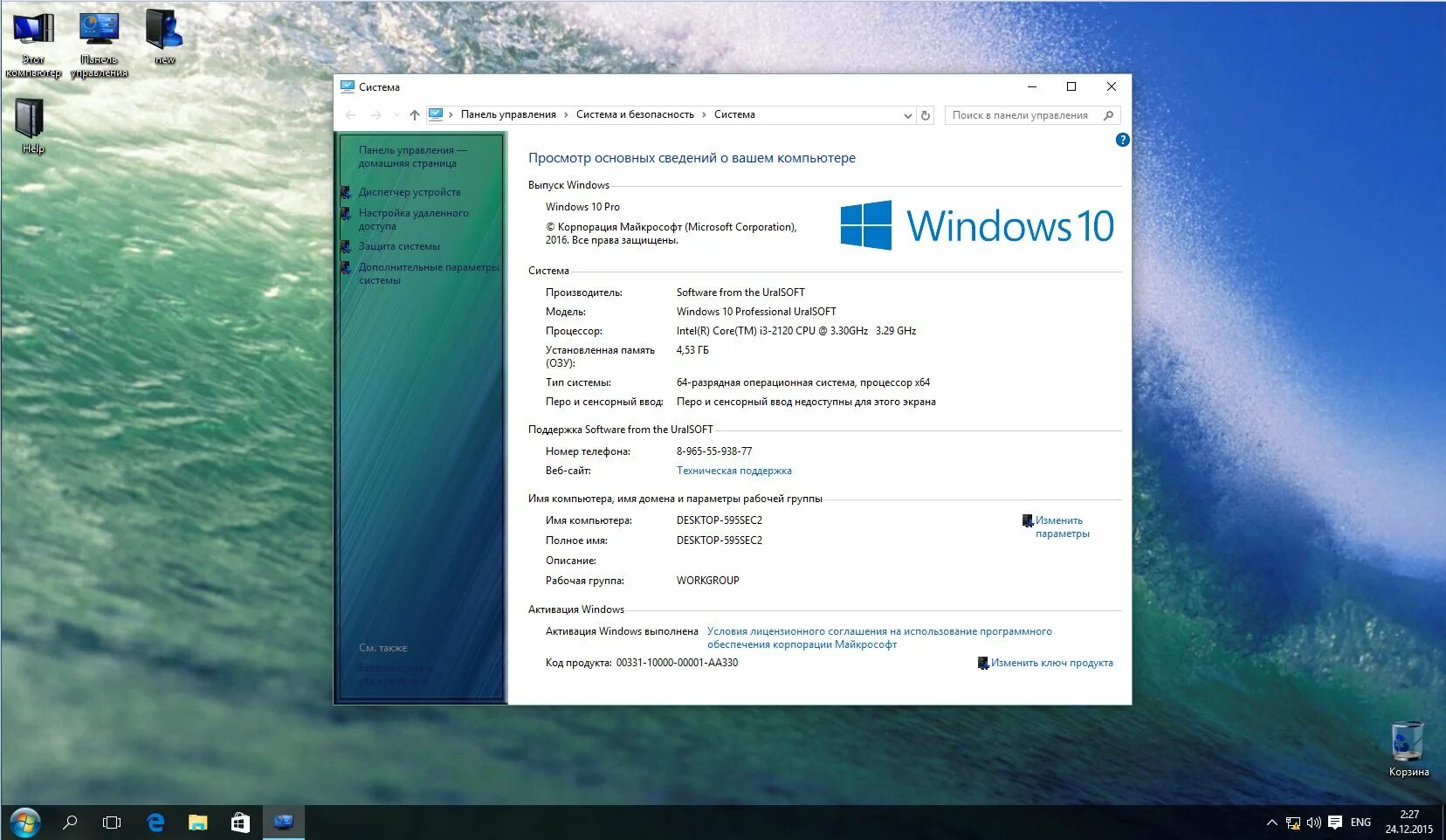This screenshot has height=840, width=1446.
Task: Click the volume speaker tray icon
Action: (x=1313, y=823)
